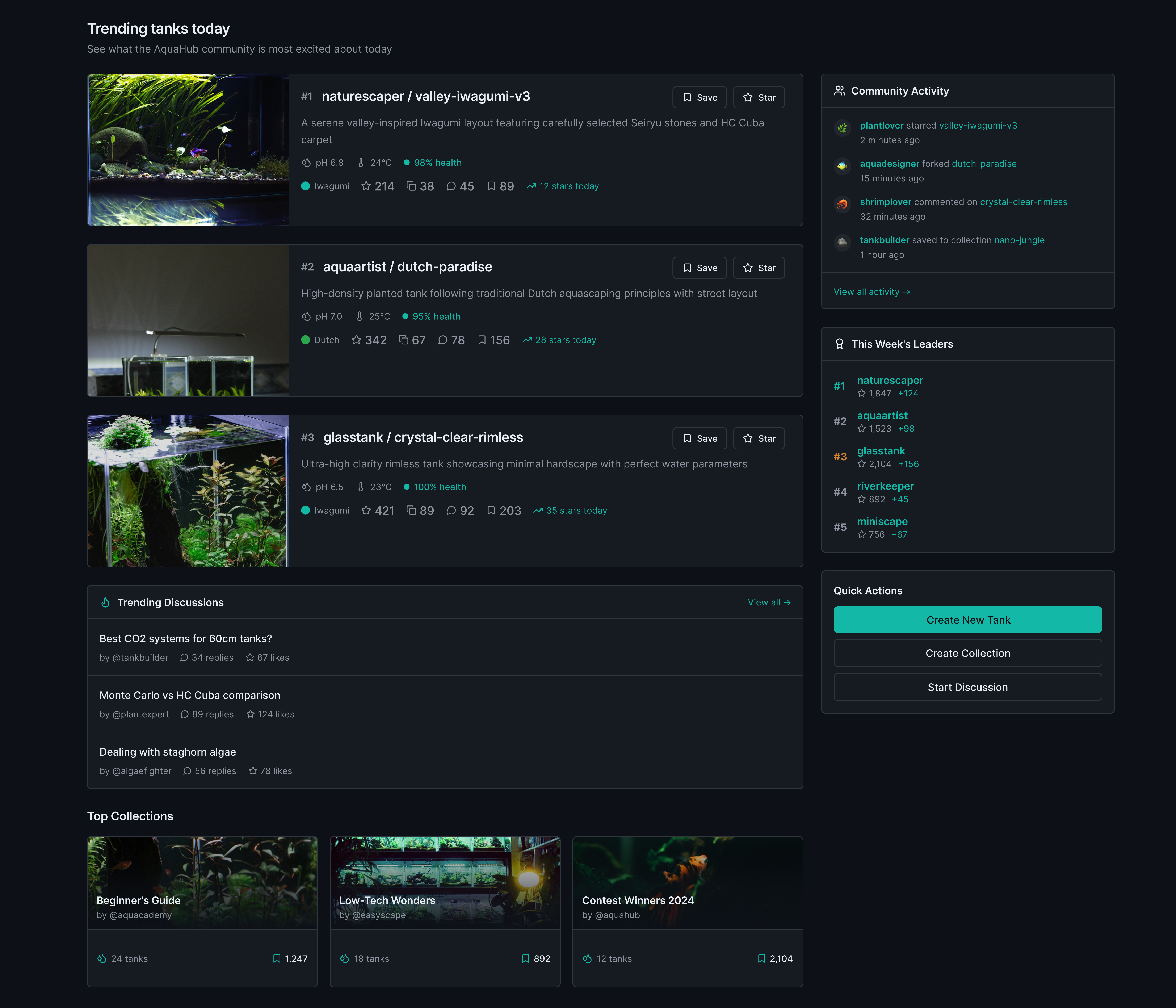
Task: Click '35 stars today' text
Action: pyautogui.click(x=577, y=510)
